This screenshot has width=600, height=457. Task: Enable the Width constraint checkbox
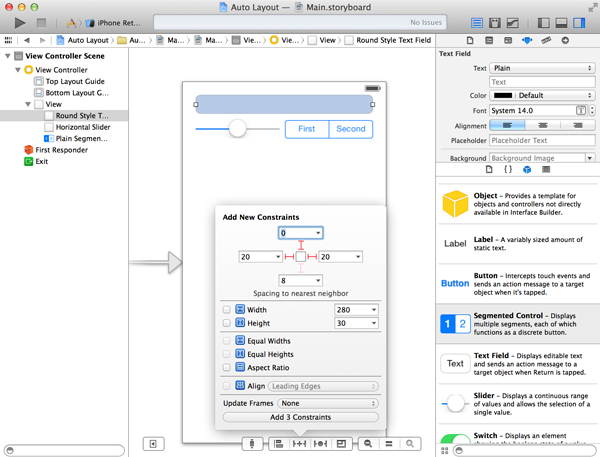(x=227, y=309)
